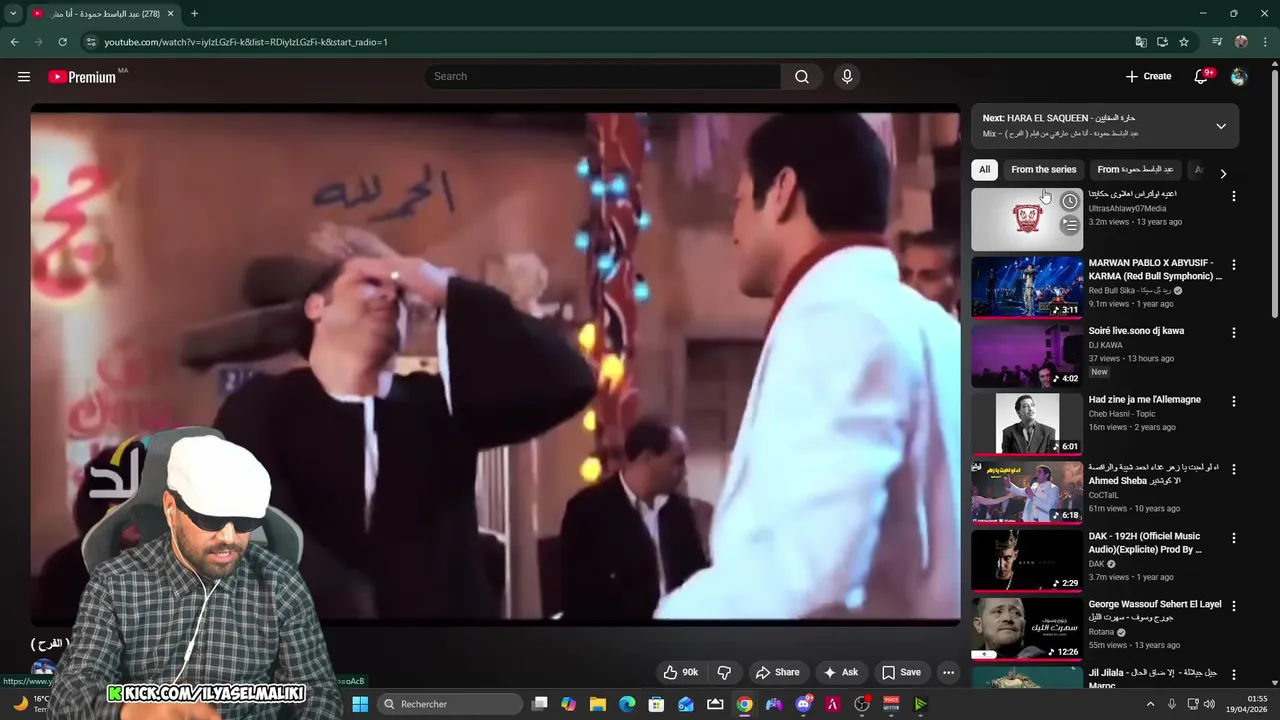Open Chrome media controls icon
1280x720 pixels.
pos(1217,42)
